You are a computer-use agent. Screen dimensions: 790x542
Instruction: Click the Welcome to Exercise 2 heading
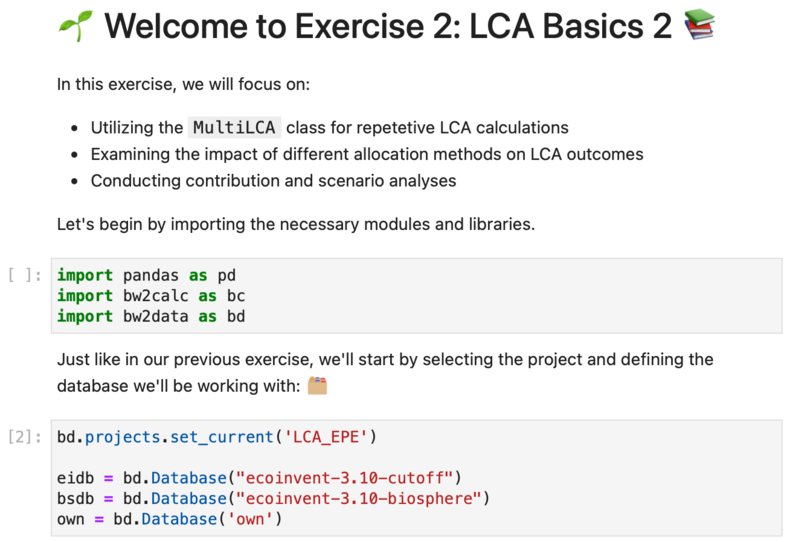[x=387, y=26]
